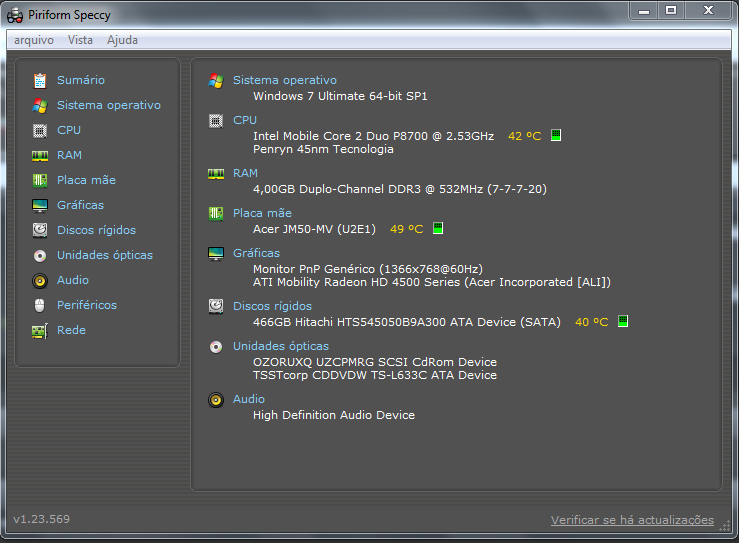Open Sistema operativo section in sidebar

109,105
